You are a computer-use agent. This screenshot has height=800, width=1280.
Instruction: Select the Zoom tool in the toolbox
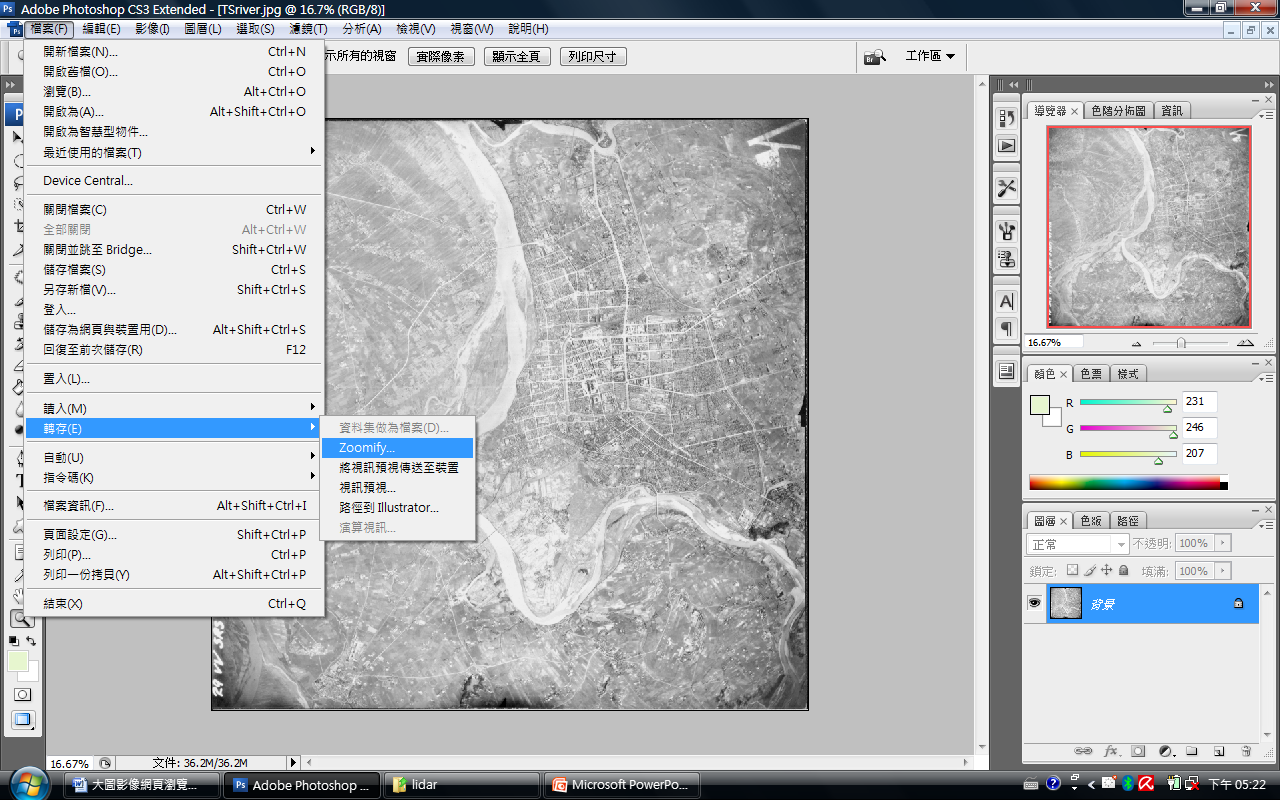point(21,619)
